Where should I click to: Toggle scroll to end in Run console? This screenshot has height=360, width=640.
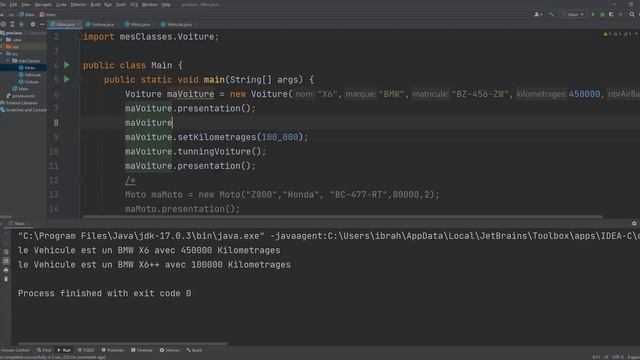[6, 260]
